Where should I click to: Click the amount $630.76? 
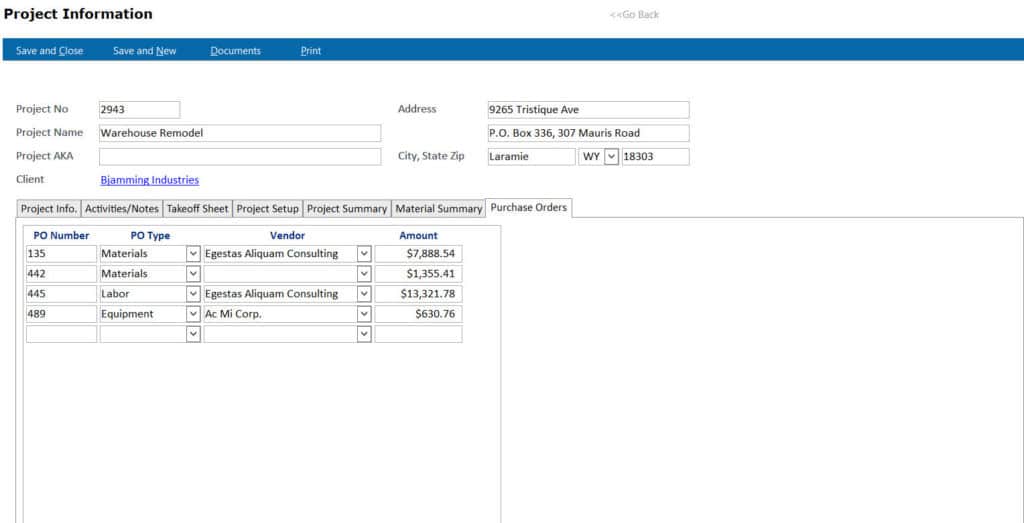[x=419, y=314]
